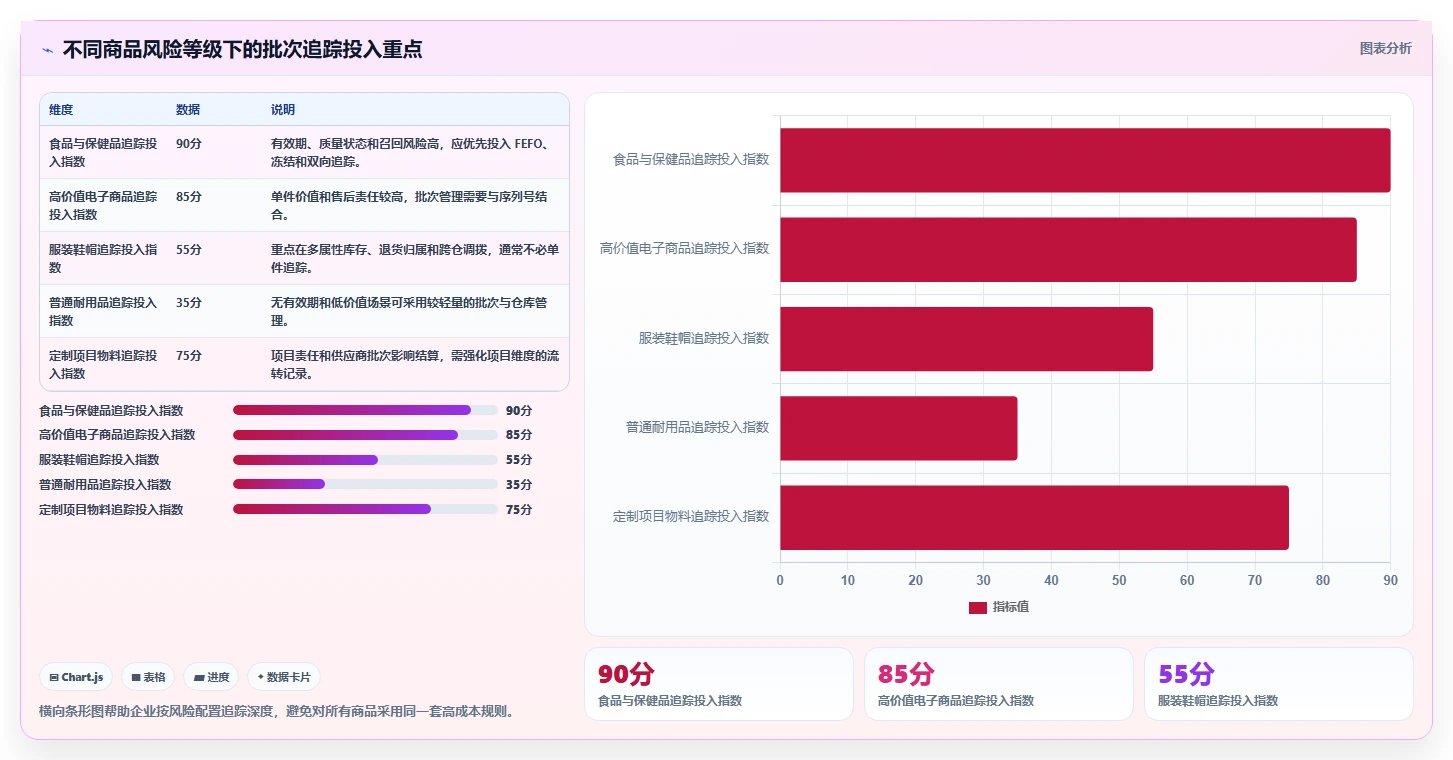Click the 普通耐用品追踪投入指数 chart axis label
The image size is (1453, 760).
[x=698, y=427]
